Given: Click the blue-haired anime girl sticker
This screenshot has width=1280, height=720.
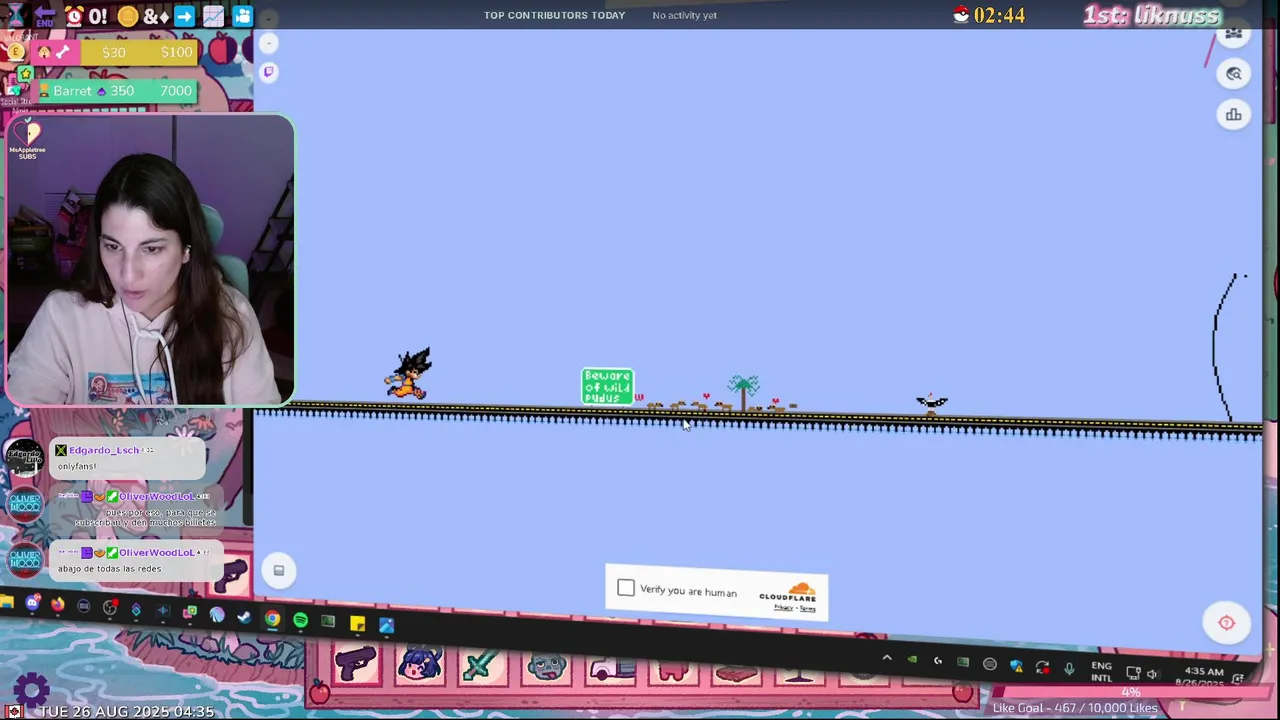Looking at the screenshot, I should point(420,665).
